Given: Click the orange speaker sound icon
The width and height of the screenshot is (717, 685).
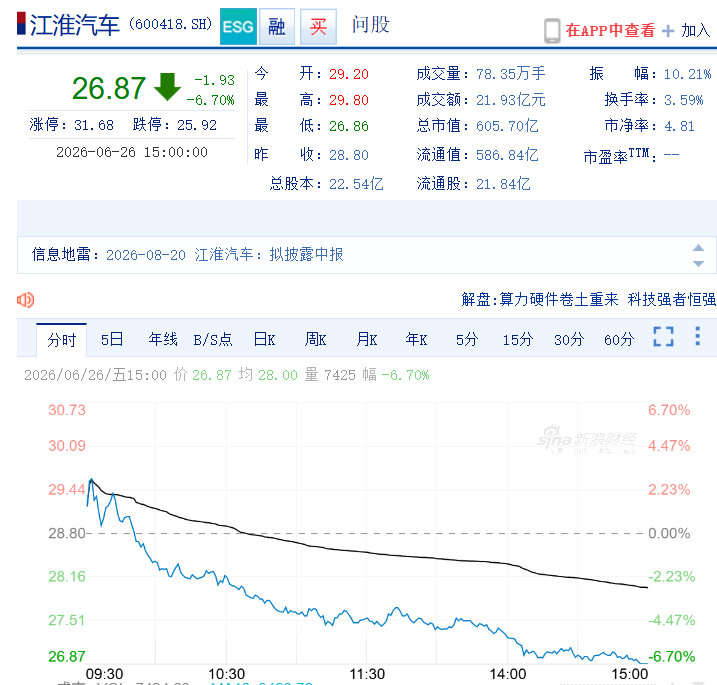Looking at the screenshot, I should [26, 300].
